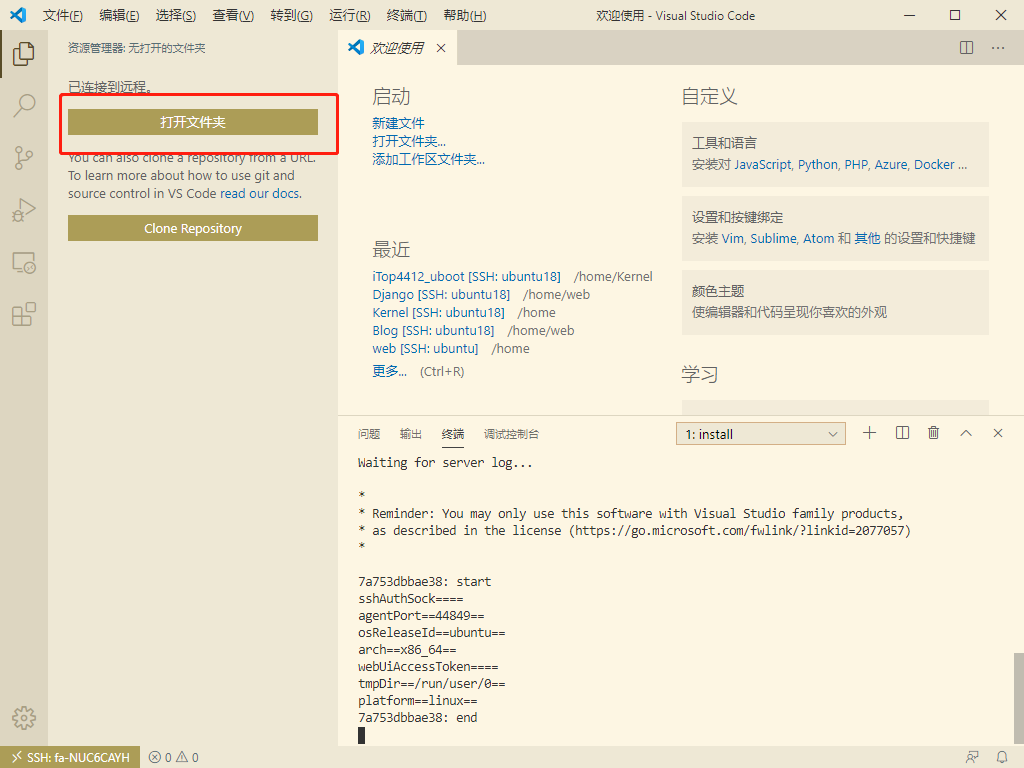Image resolution: width=1024 pixels, height=768 pixels.
Task: Click the JavaScript language link
Action: pyautogui.click(x=763, y=165)
